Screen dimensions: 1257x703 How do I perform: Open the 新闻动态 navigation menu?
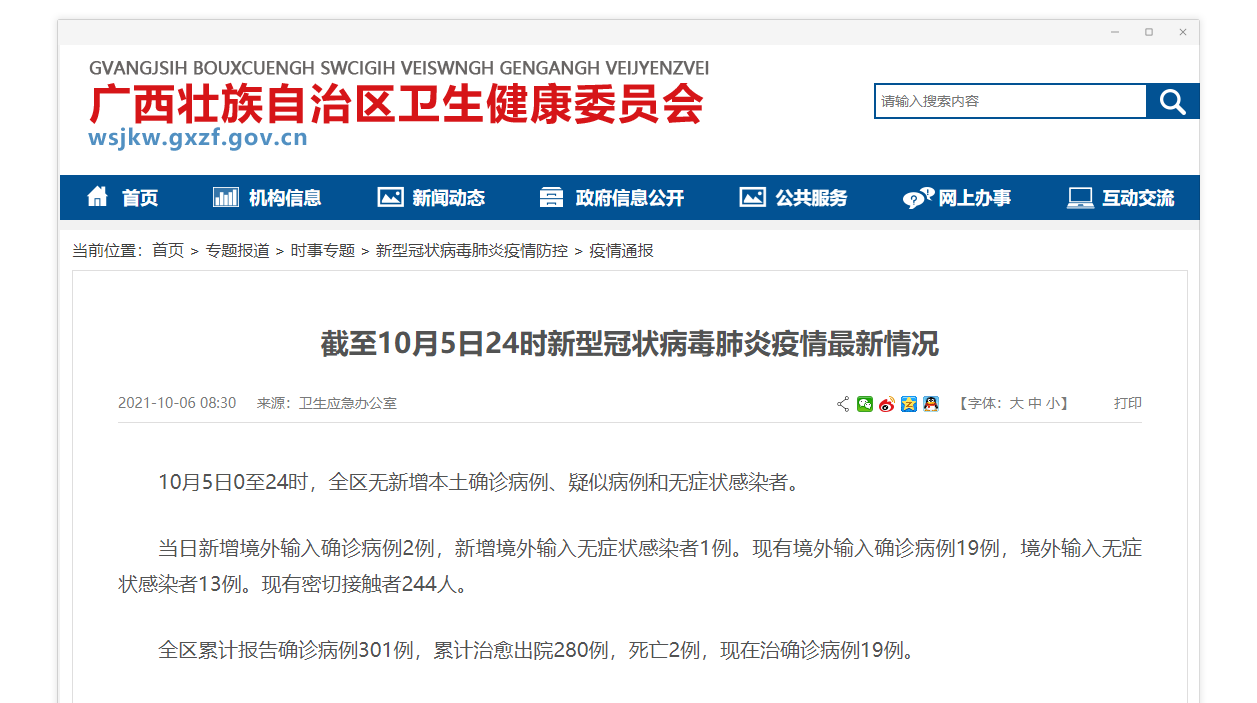(x=431, y=198)
